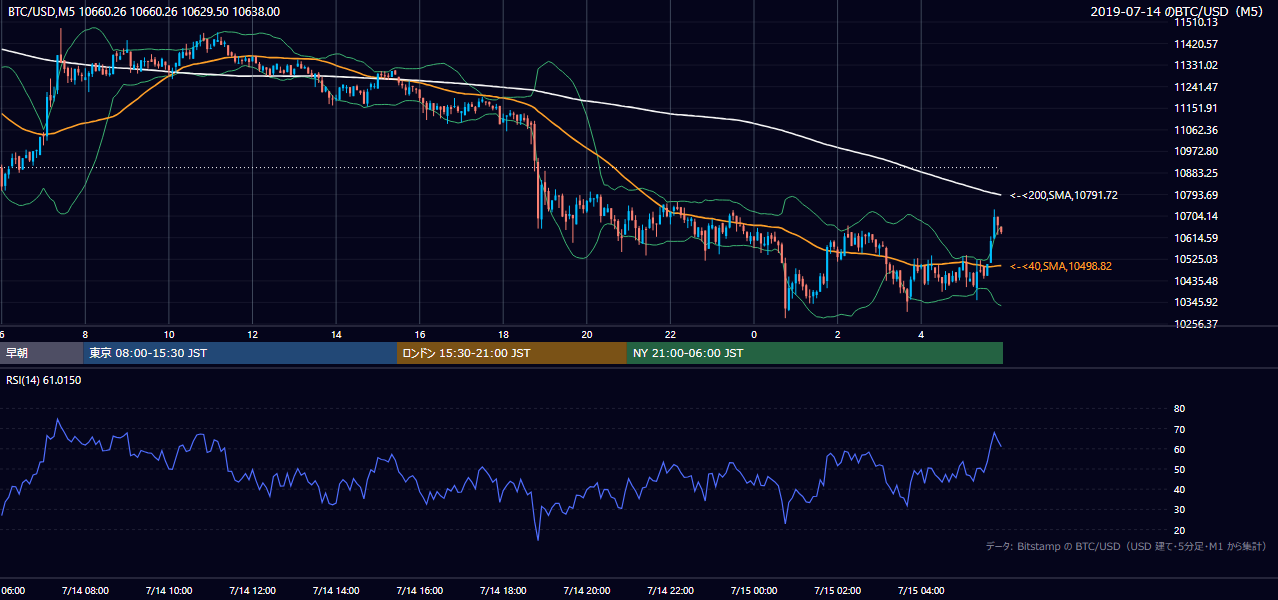Image resolution: width=1278 pixels, height=600 pixels.
Task: Click the 早朝 session bar
Action: coord(41,353)
